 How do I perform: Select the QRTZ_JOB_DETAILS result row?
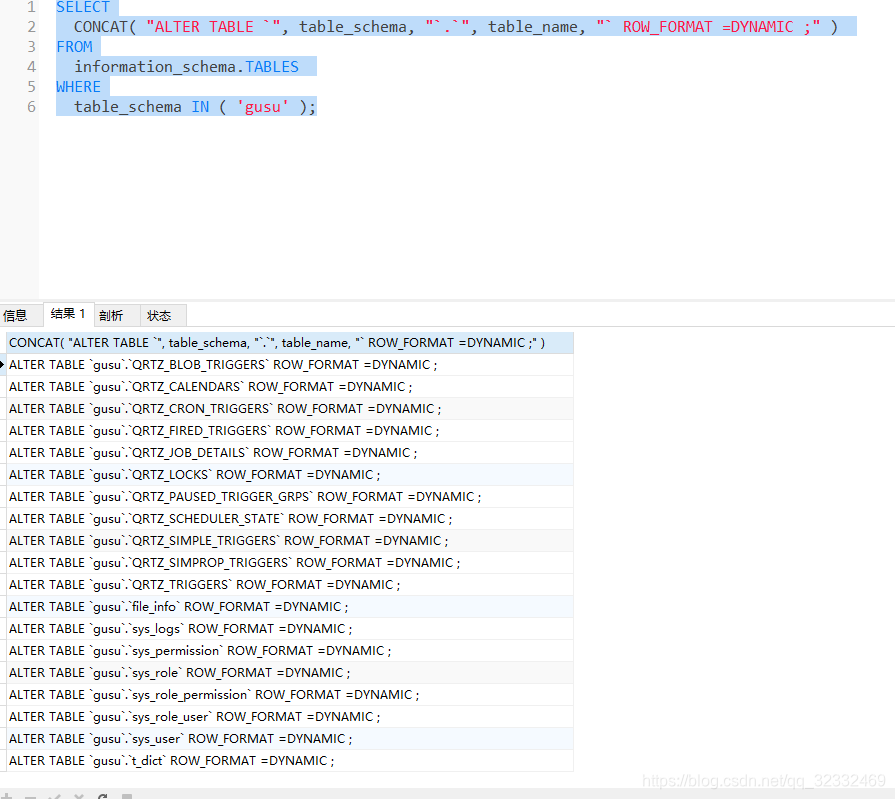[290, 453]
